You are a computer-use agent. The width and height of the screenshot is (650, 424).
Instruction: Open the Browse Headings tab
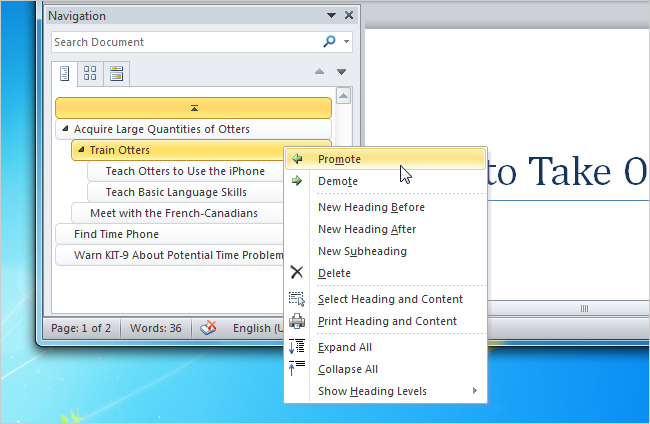coord(65,74)
